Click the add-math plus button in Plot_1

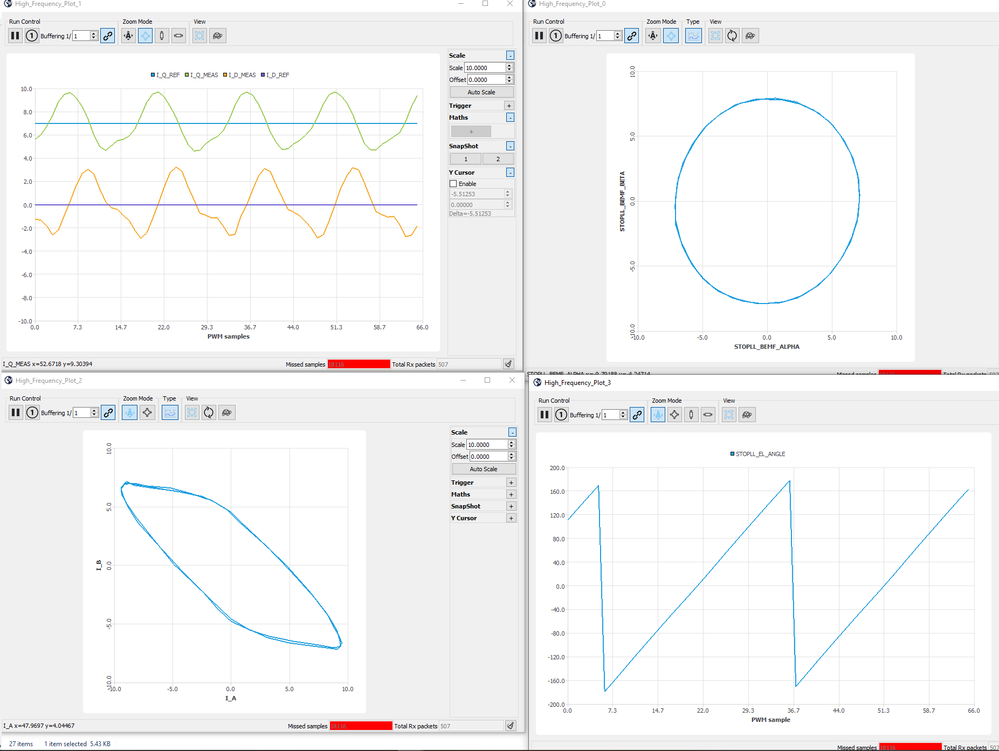(471, 131)
